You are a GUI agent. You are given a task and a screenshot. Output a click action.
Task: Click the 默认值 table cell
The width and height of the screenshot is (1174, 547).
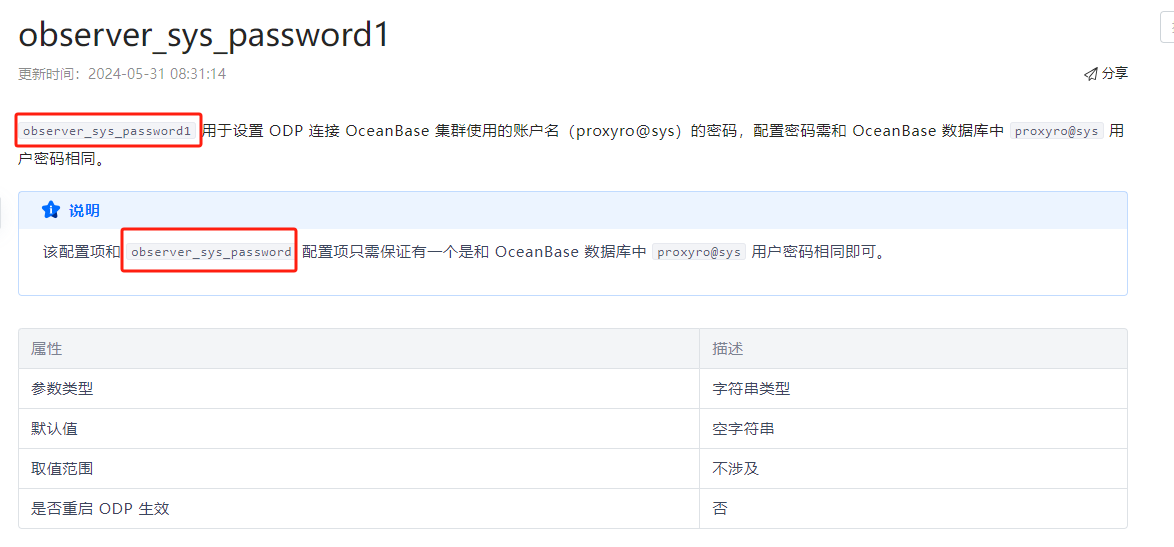tap(359, 429)
